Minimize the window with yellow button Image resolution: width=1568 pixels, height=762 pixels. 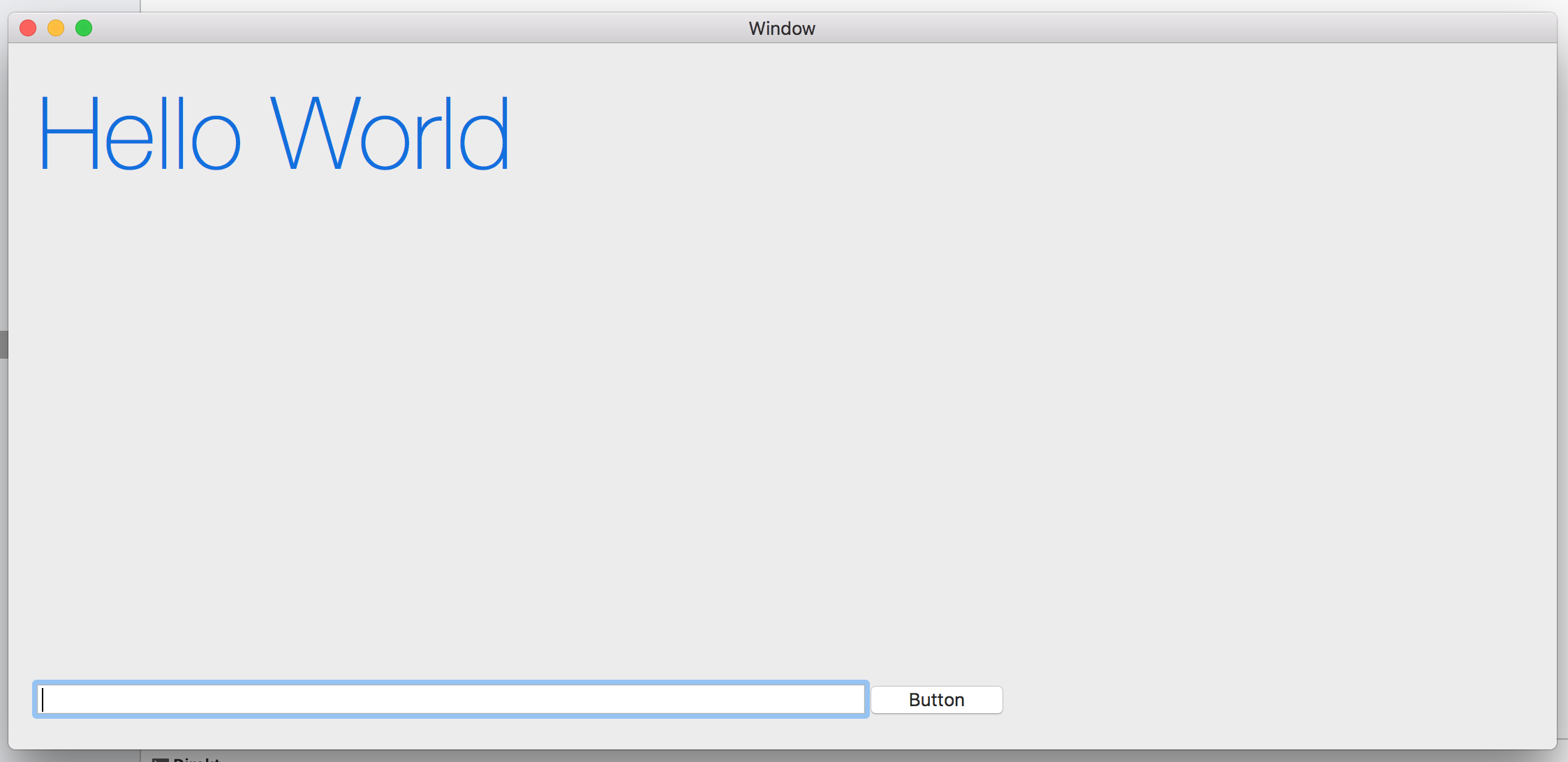(x=56, y=28)
